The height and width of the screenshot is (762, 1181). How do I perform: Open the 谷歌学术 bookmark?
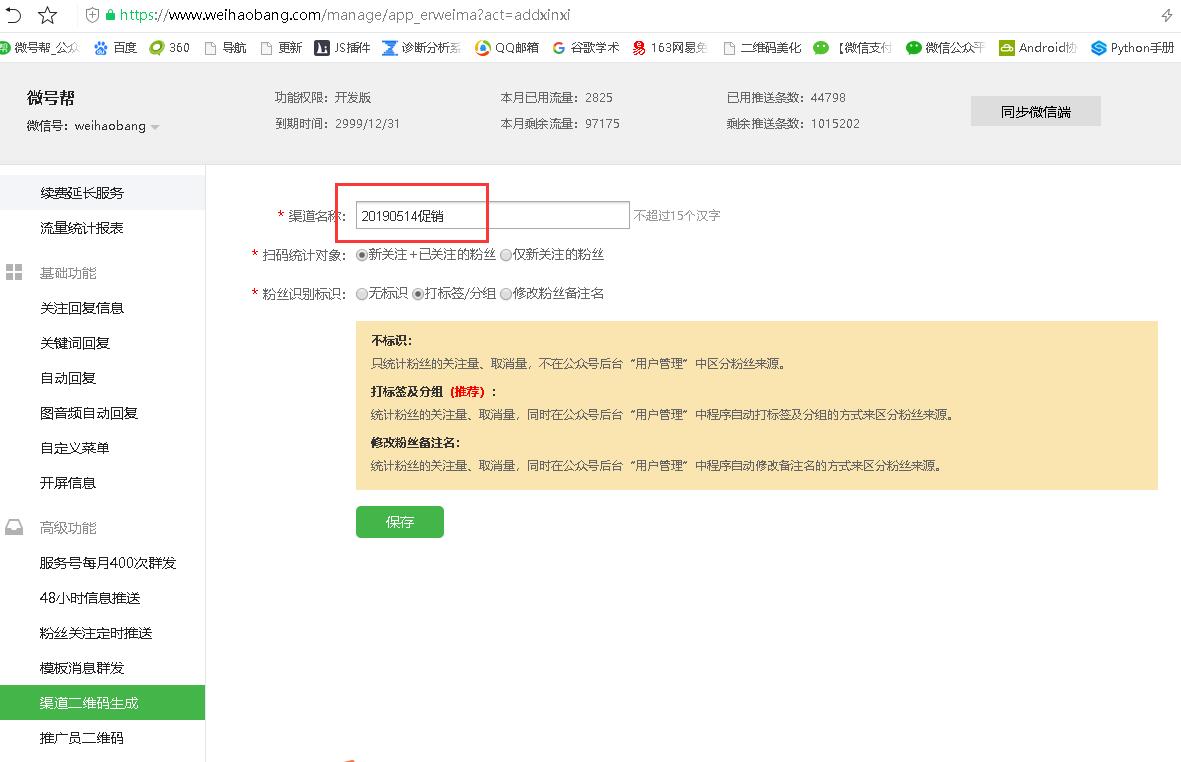(586, 47)
